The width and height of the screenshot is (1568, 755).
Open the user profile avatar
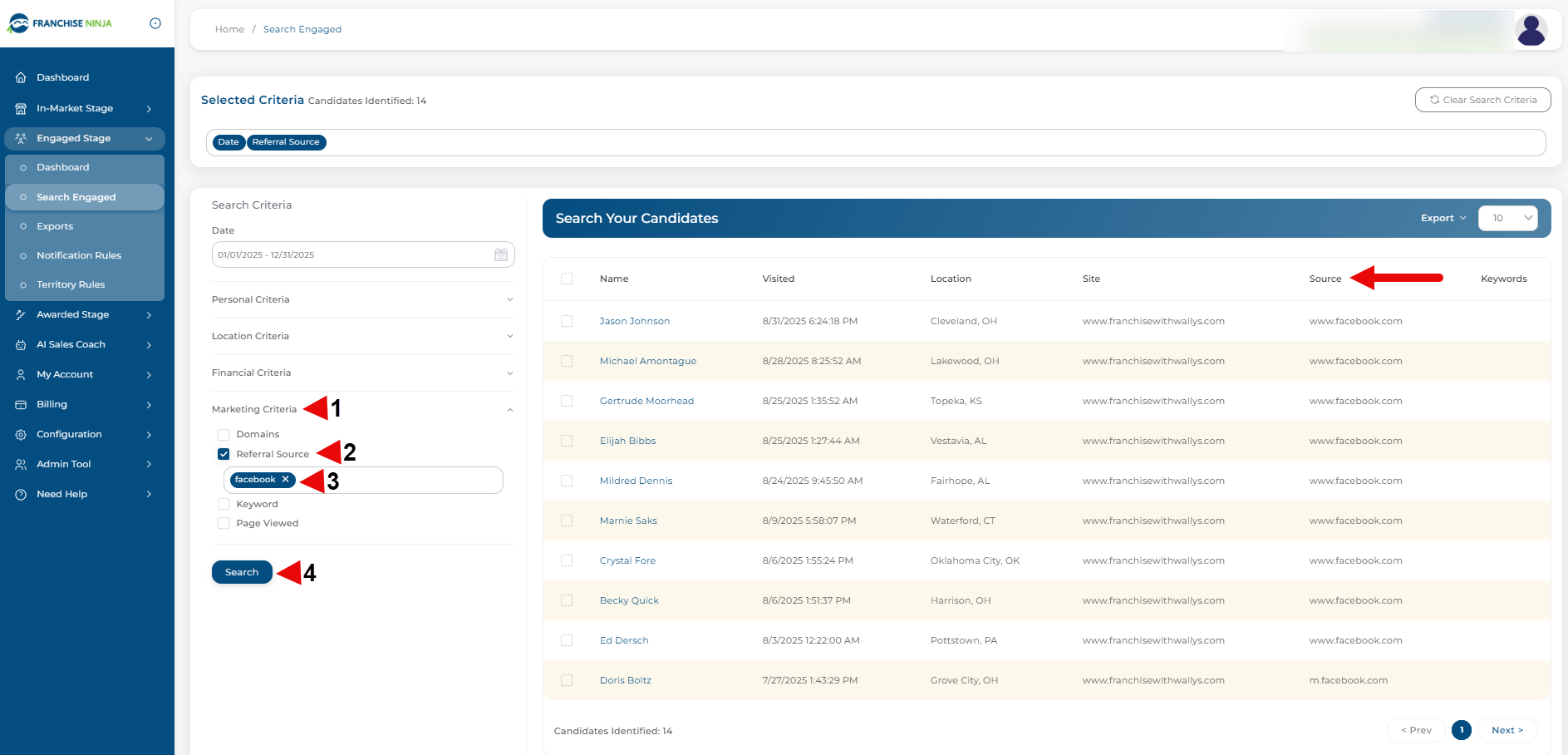pyautogui.click(x=1531, y=31)
